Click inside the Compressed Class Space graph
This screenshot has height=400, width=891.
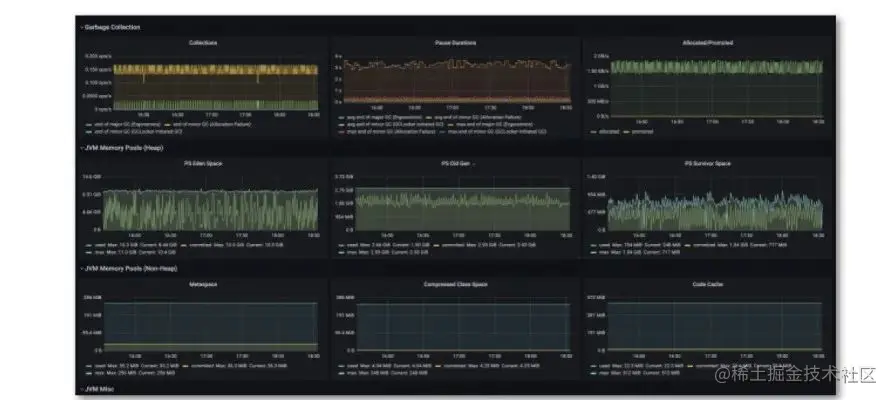click(x=463, y=324)
